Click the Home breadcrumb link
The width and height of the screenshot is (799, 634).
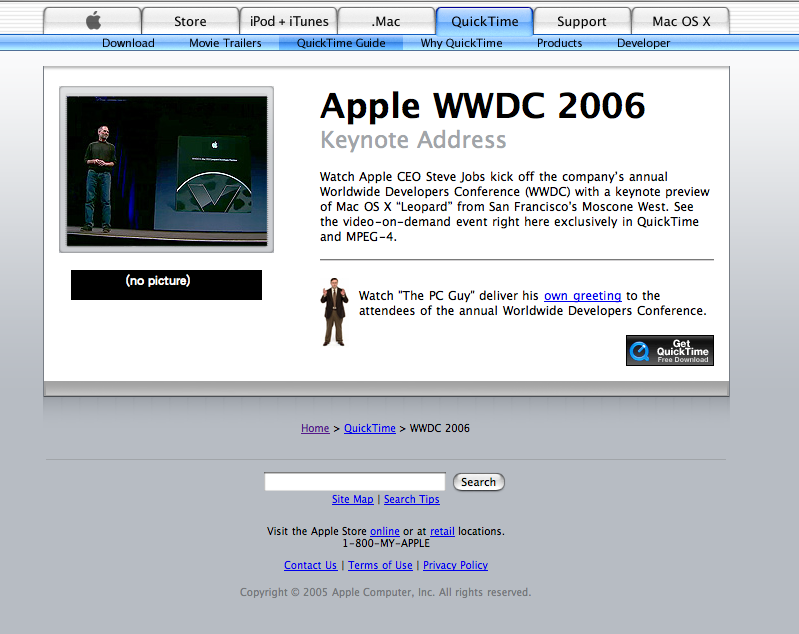(x=315, y=428)
